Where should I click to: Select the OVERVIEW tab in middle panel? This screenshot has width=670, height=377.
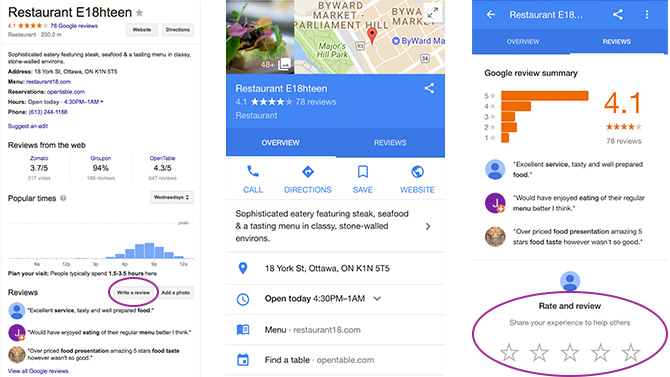pos(281,143)
